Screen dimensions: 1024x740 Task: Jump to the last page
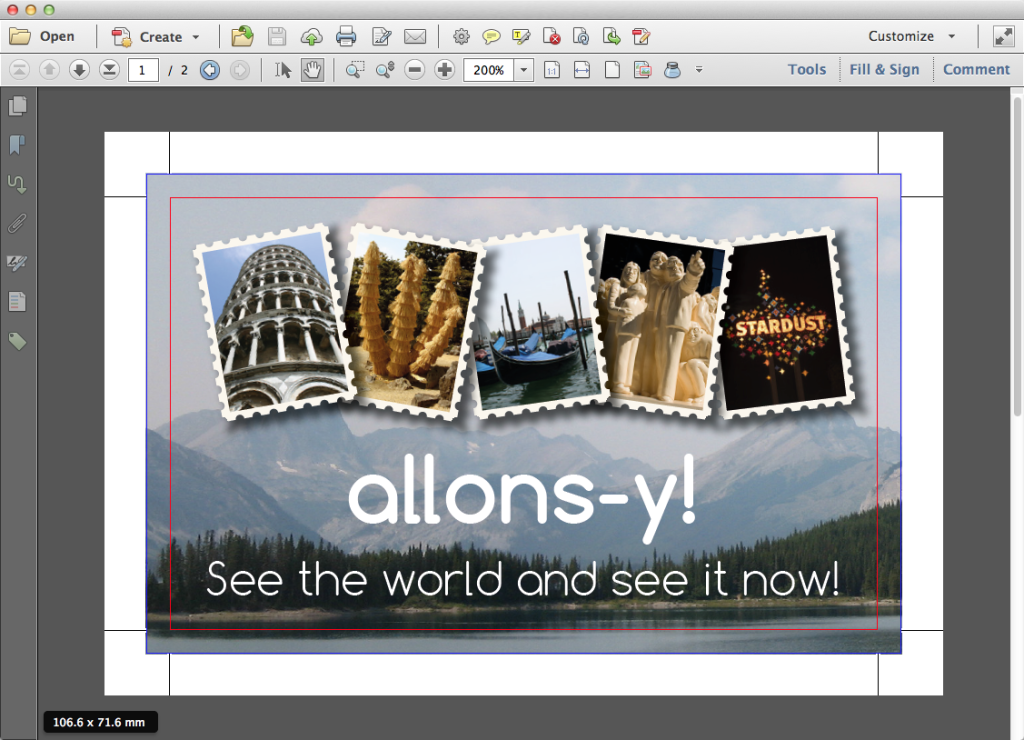pos(109,70)
